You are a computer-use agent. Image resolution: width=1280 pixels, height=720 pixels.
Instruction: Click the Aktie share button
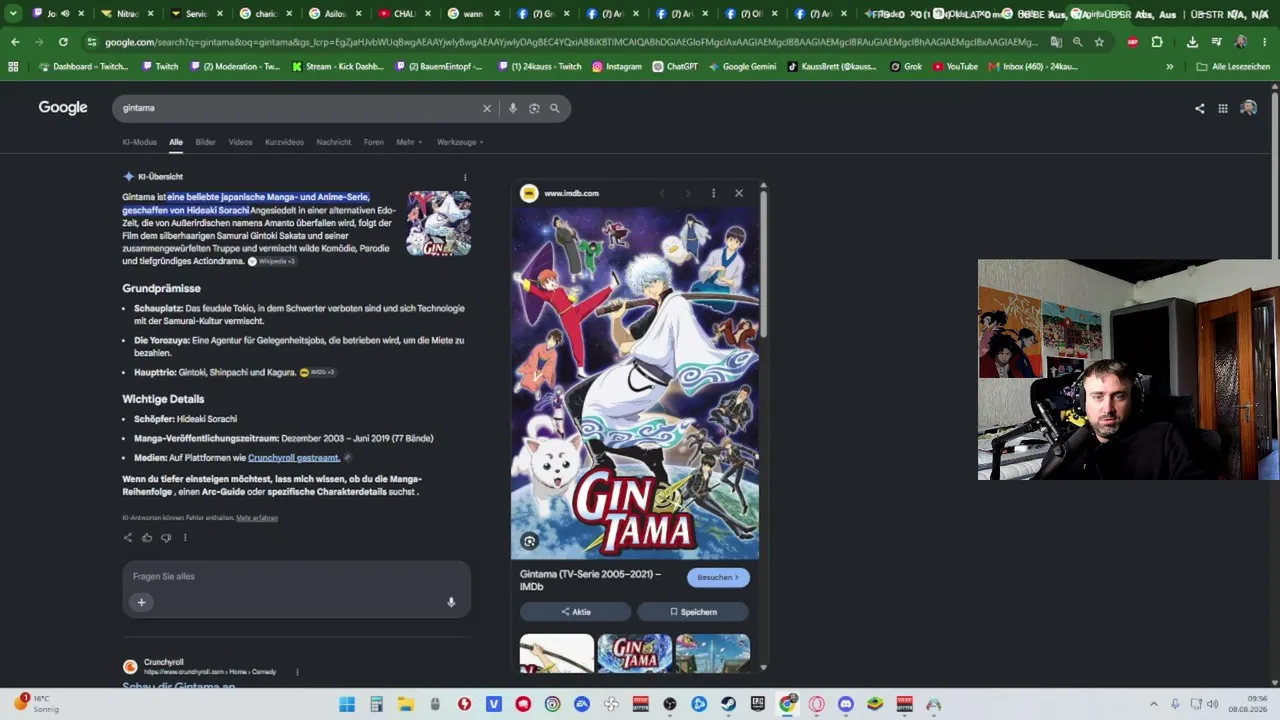575,612
